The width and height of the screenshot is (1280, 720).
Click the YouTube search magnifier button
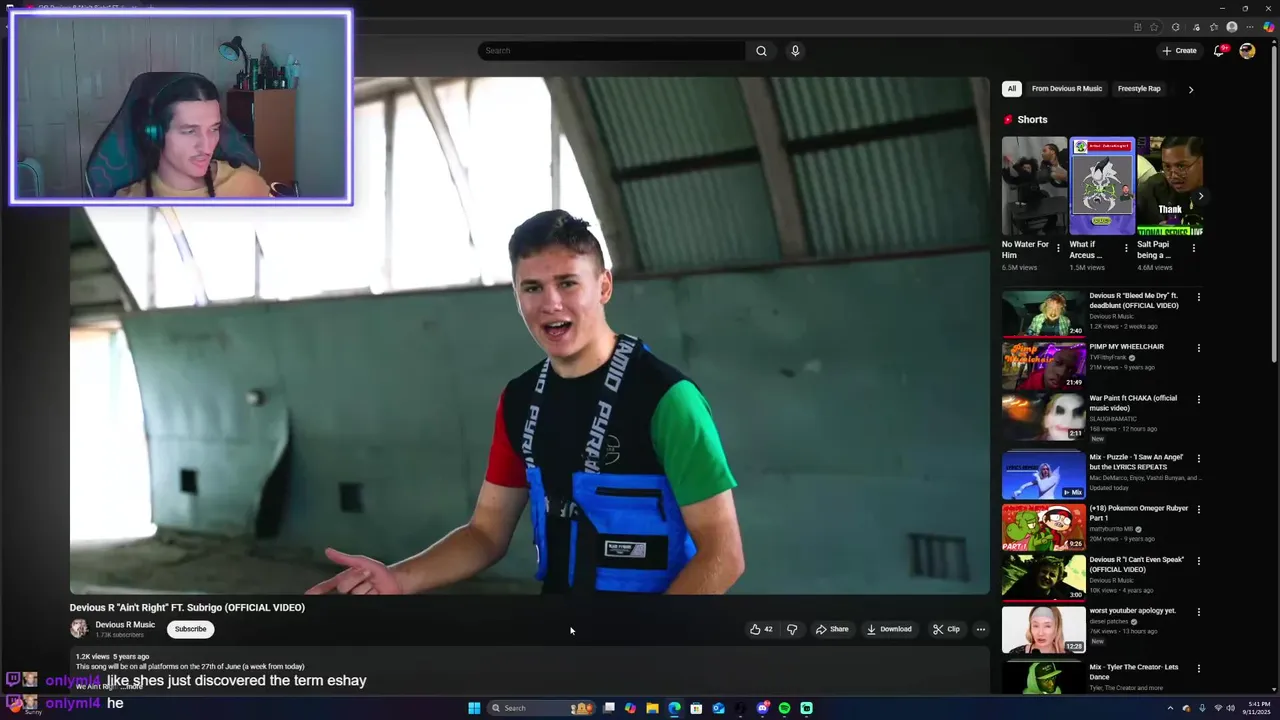761,51
